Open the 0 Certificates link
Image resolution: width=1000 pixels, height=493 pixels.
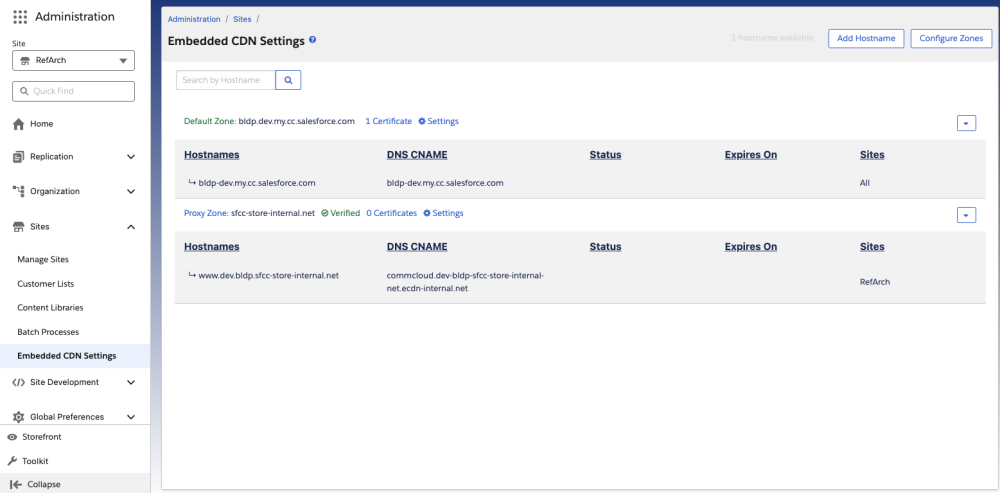(x=392, y=213)
